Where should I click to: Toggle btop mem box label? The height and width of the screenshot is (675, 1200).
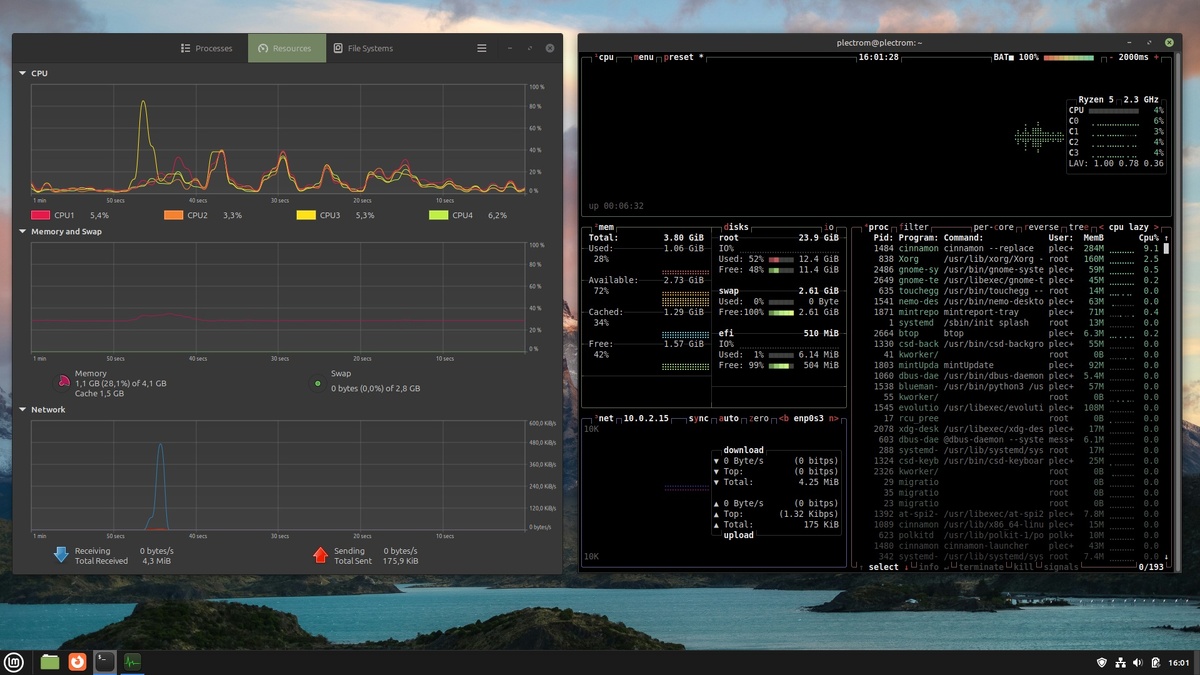605,227
